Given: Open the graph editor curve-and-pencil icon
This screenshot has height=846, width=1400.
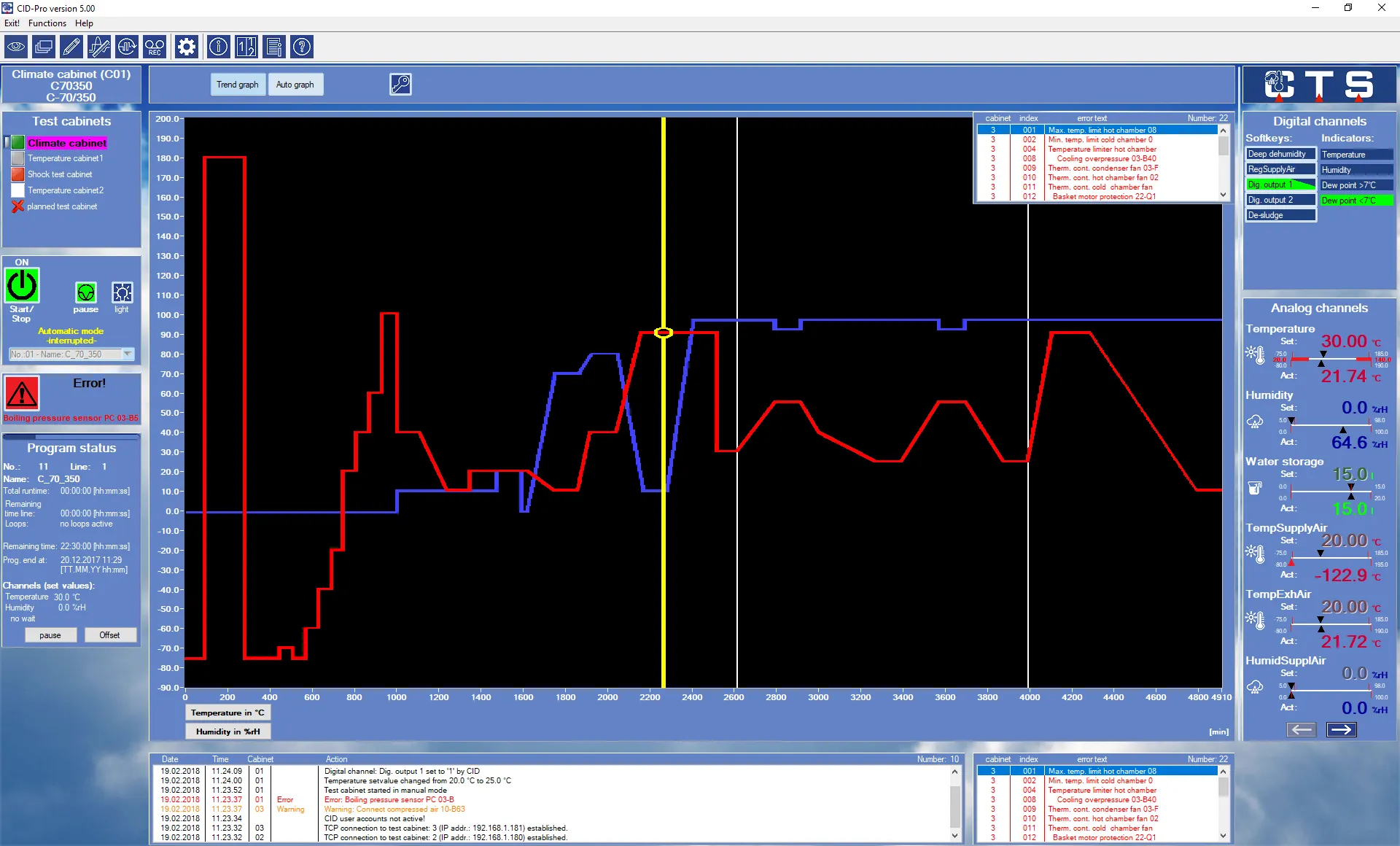Looking at the screenshot, I should [x=99, y=47].
